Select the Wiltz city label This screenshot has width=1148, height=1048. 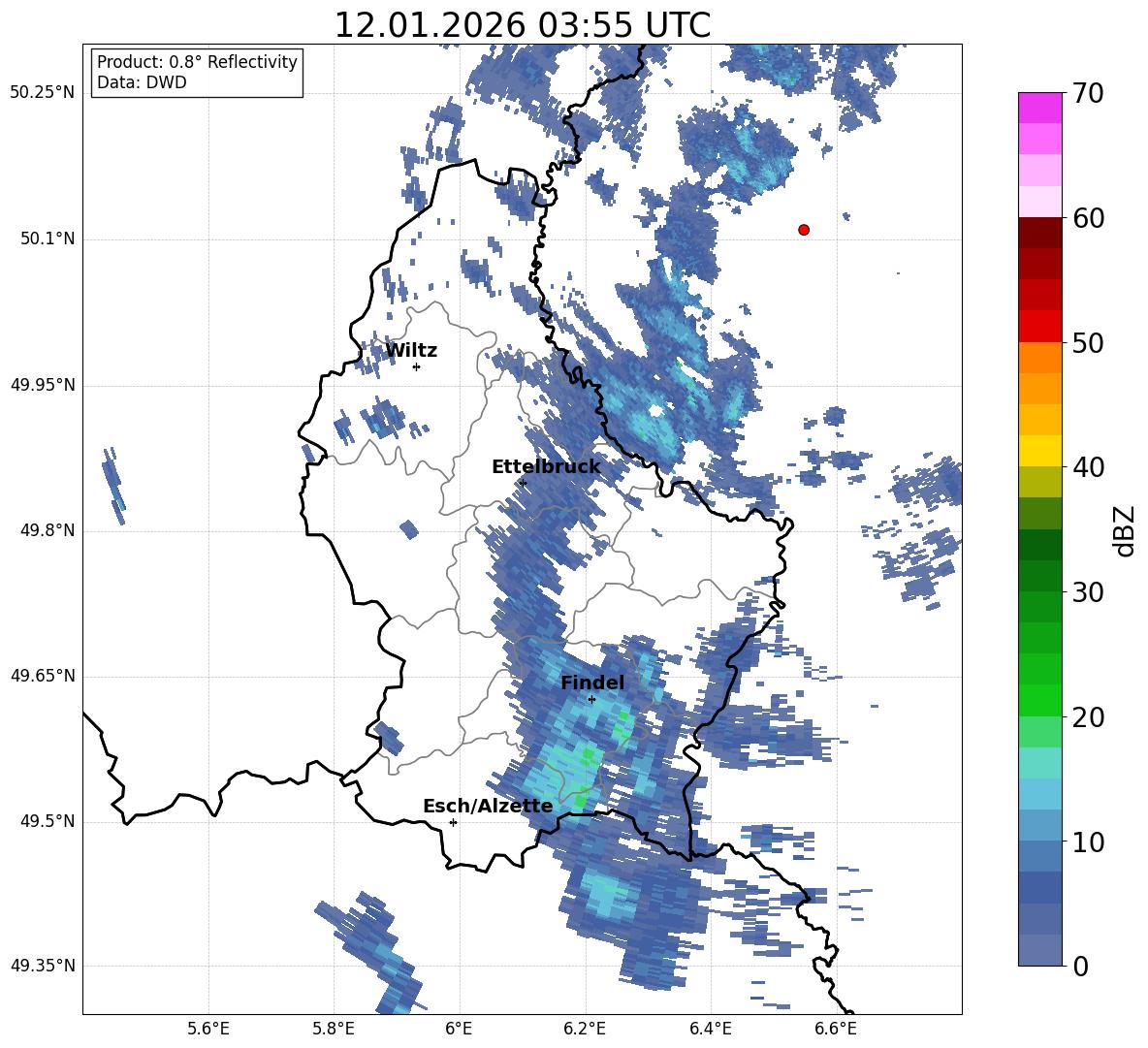click(411, 351)
